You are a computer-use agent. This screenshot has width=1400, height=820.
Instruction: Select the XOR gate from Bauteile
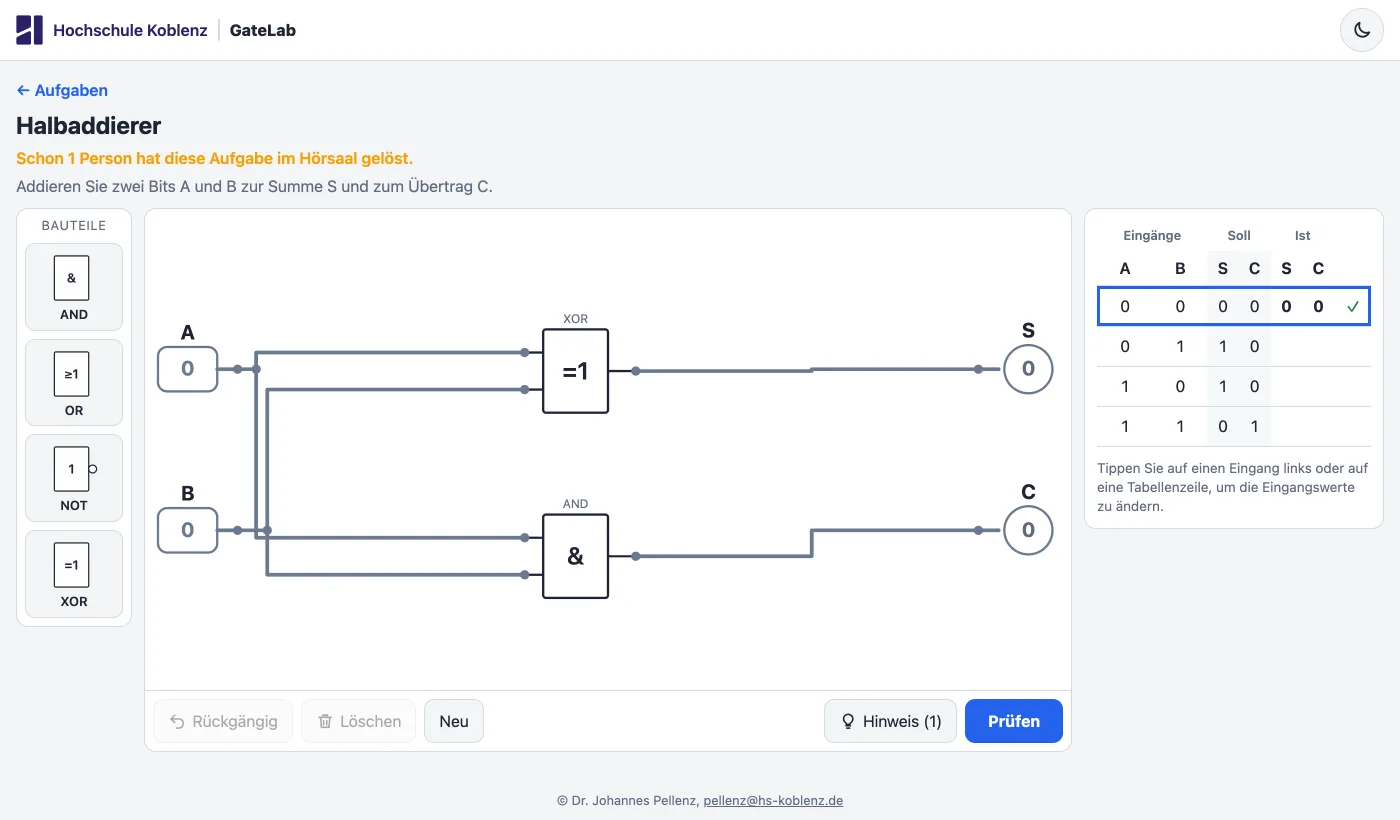74,574
